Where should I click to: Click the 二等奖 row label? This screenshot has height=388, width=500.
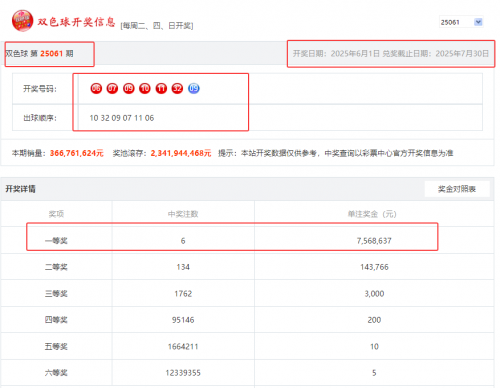(x=56, y=267)
